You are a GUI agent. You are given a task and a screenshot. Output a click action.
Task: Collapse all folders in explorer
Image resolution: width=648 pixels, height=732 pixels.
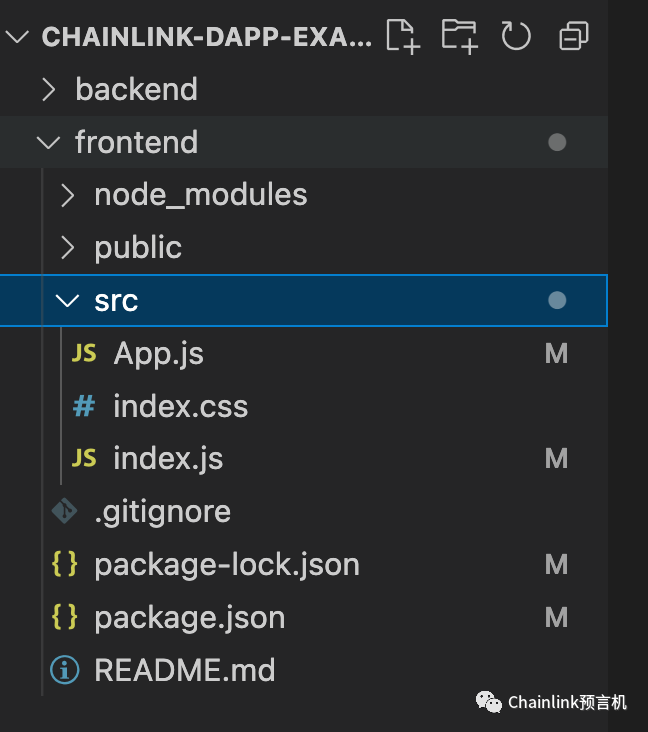(x=574, y=37)
